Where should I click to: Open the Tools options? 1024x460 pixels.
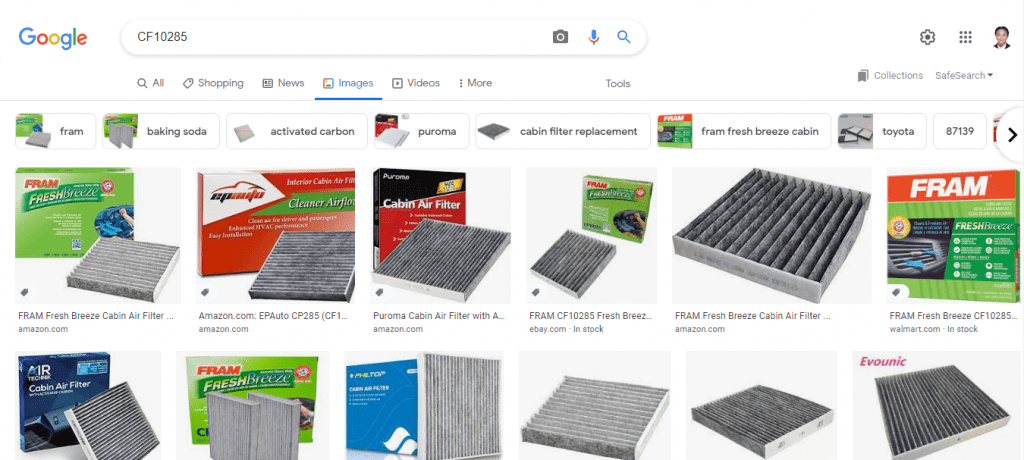coord(618,84)
